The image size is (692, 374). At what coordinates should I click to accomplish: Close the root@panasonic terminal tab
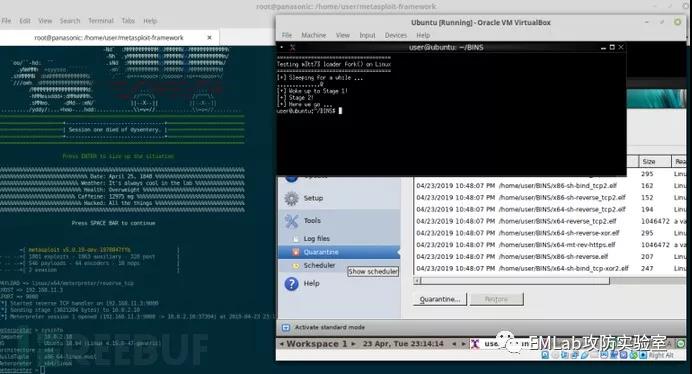click(x=210, y=38)
